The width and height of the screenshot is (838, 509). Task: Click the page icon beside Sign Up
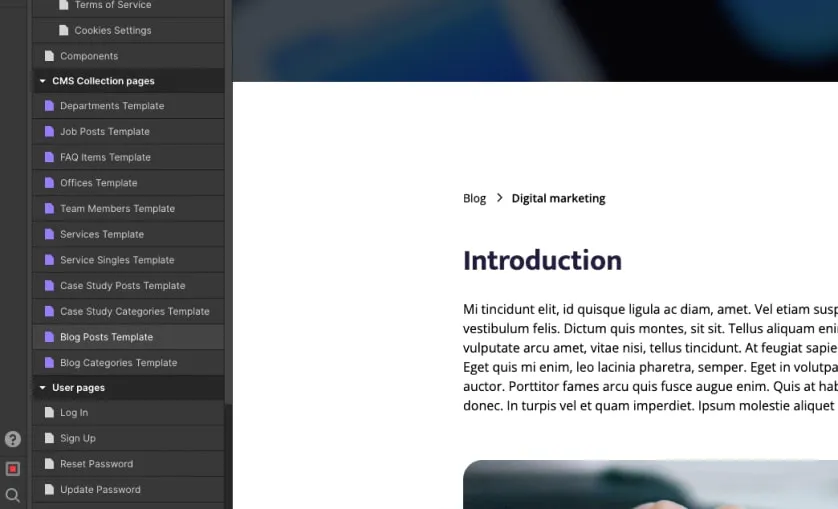click(49, 438)
